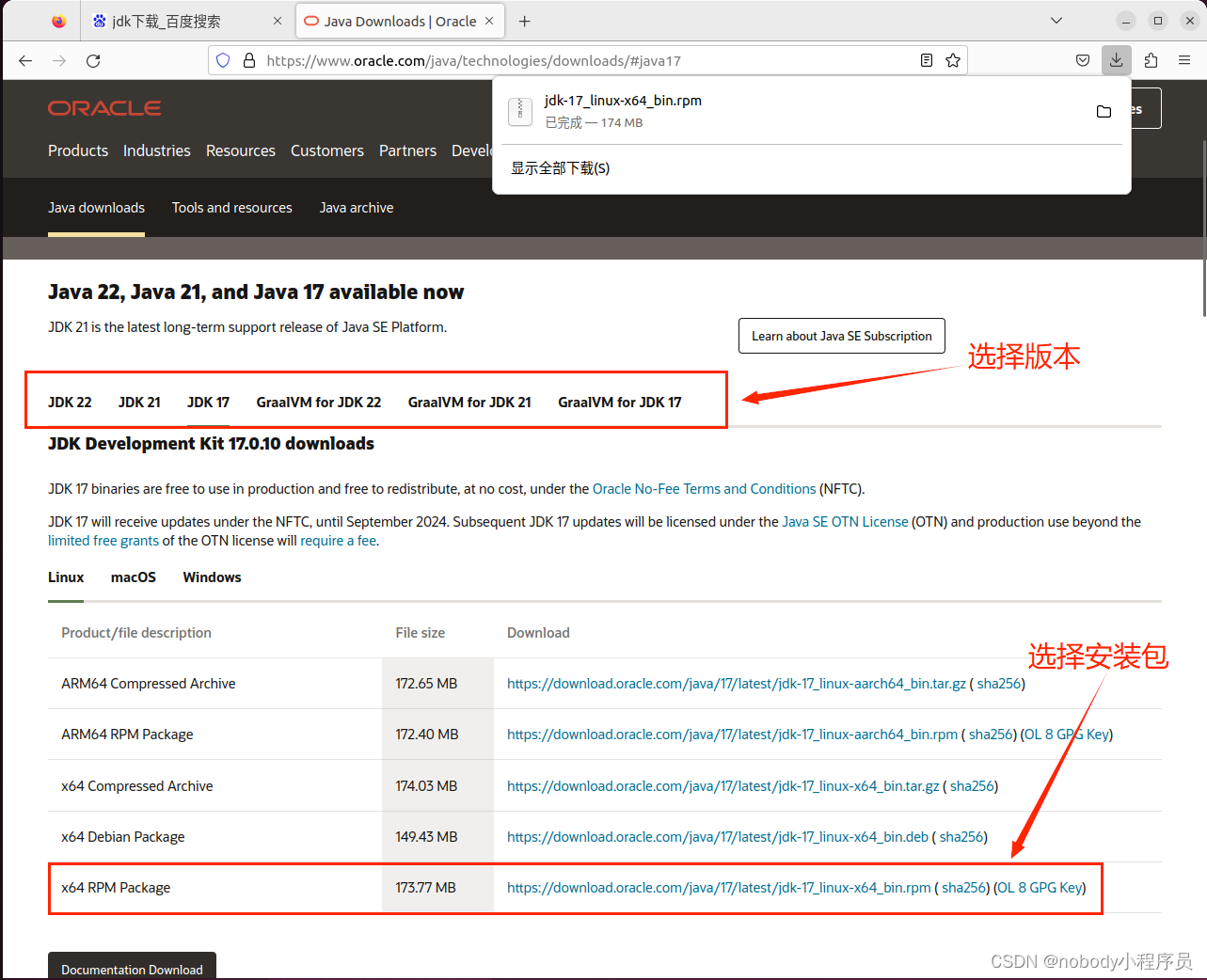This screenshot has width=1207, height=980.
Task: Click the 173.77 MB file size cell
Action: 437,888
